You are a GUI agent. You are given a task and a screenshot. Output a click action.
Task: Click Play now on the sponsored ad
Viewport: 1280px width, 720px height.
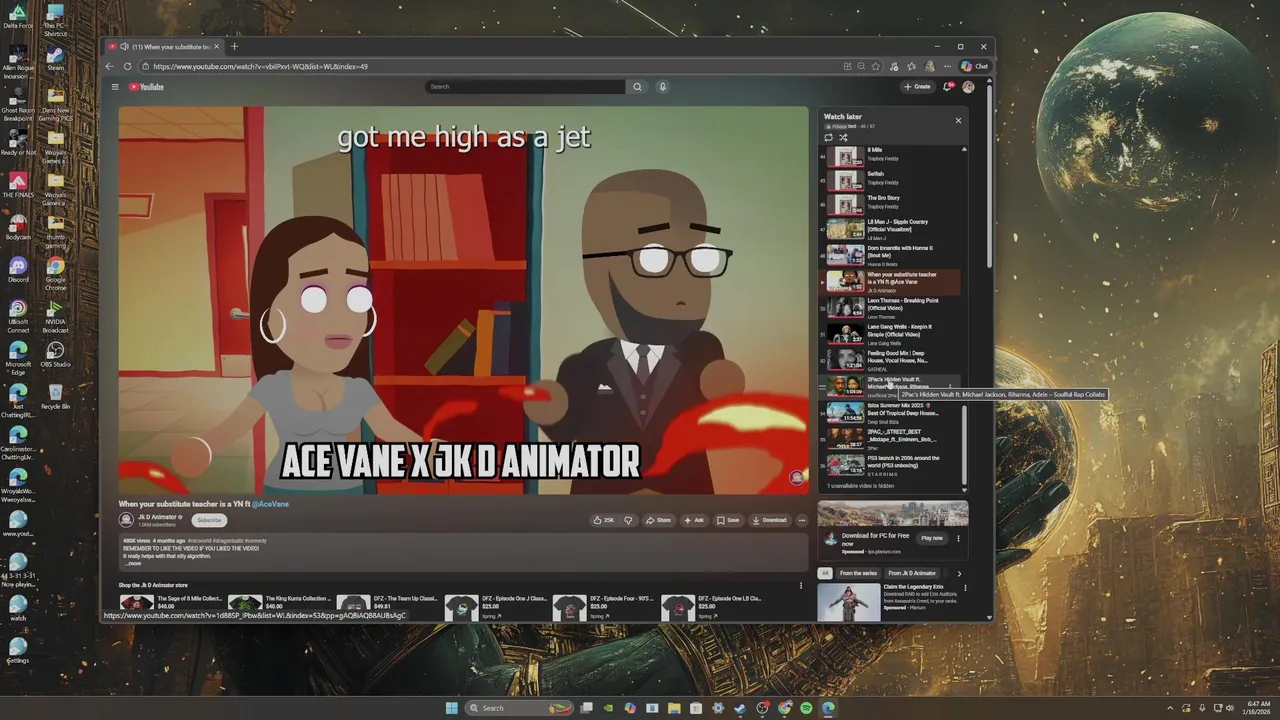click(x=932, y=538)
